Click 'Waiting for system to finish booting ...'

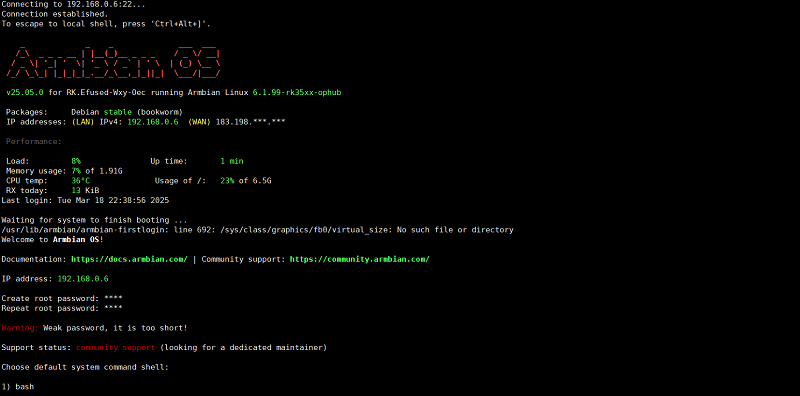(x=94, y=220)
